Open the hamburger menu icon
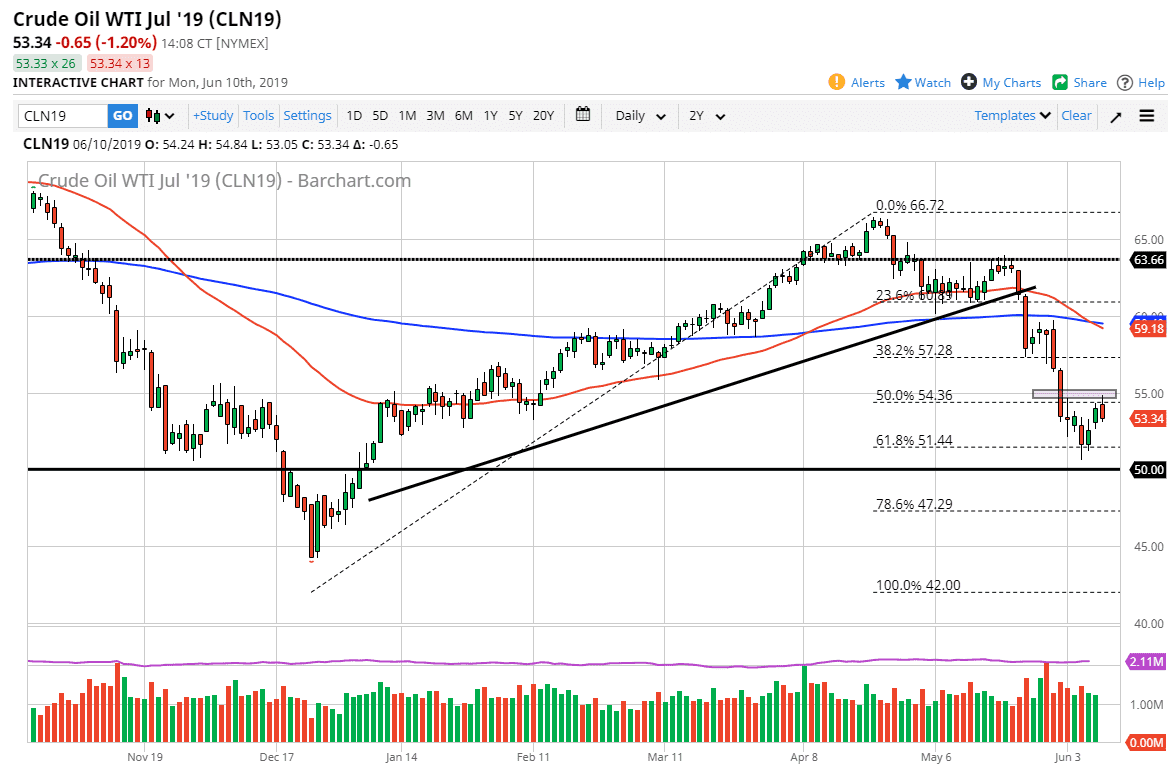This screenshot has height=764, width=1176. tap(1147, 116)
